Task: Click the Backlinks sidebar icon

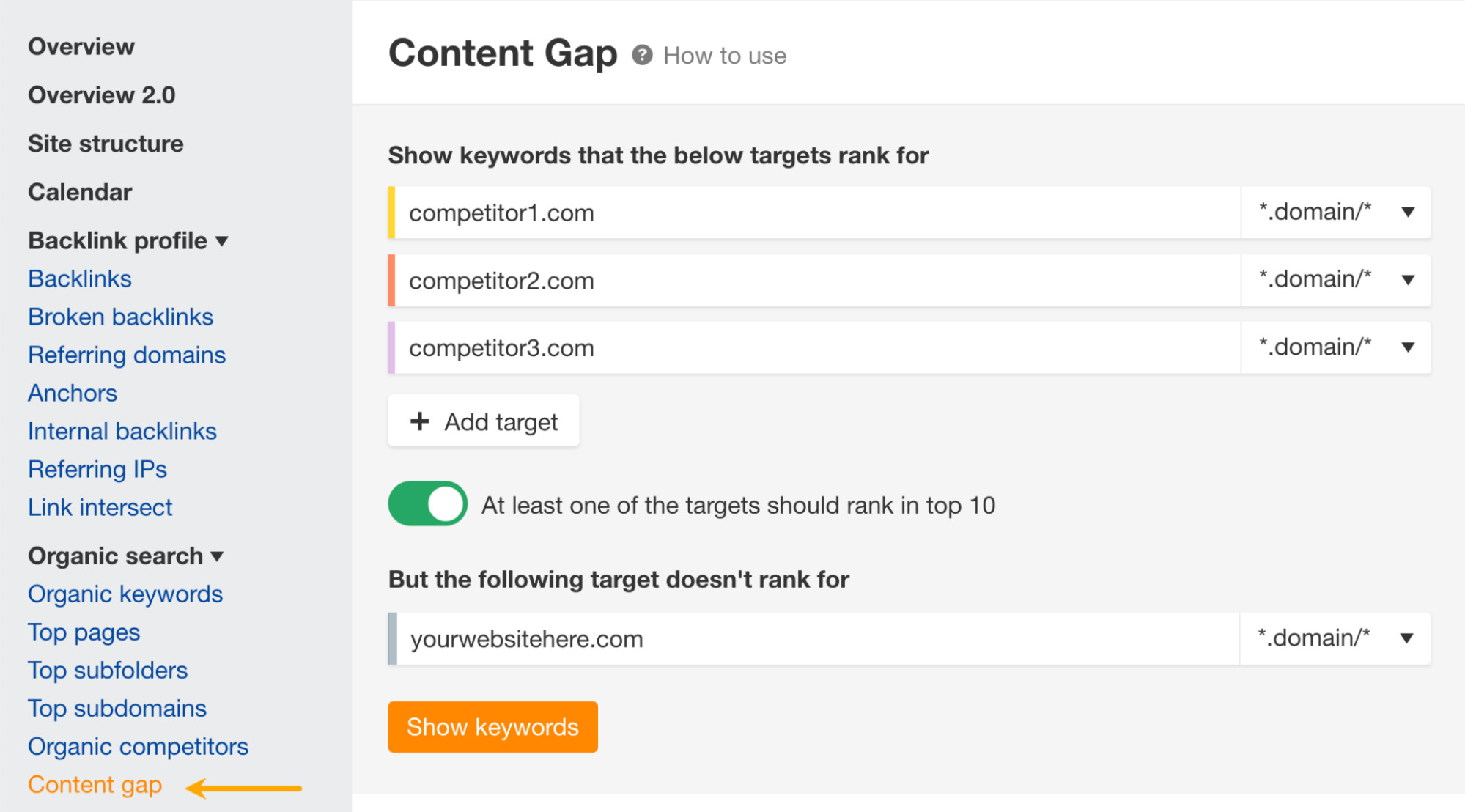Action: tap(76, 278)
